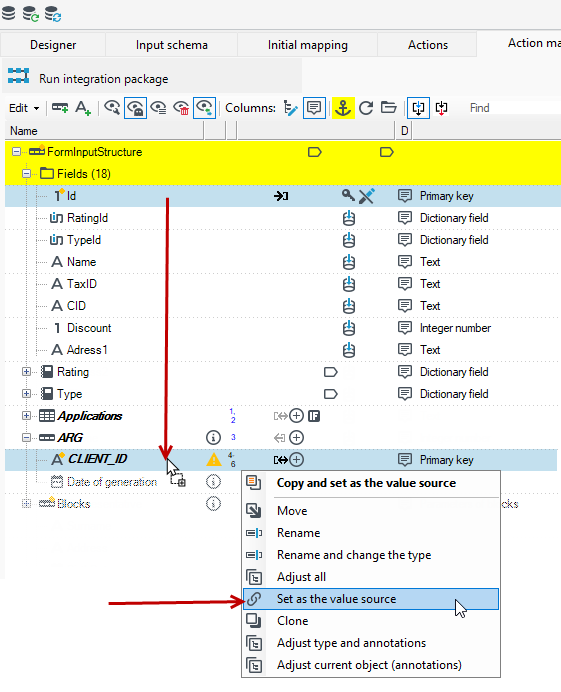Add a new structure with green plus

click(x=60, y=108)
